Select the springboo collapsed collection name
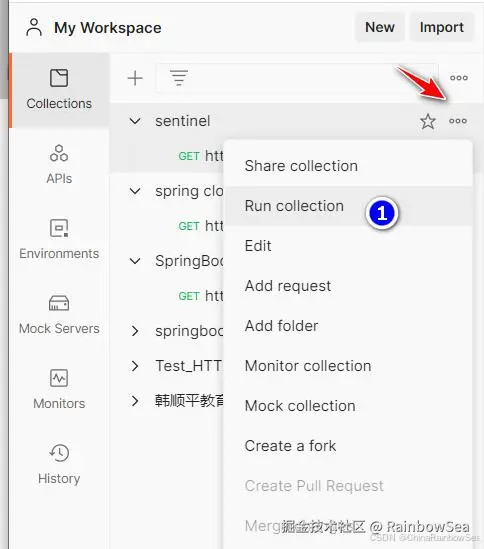Image resolution: width=484 pixels, height=549 pixels. tap(189, 331)
